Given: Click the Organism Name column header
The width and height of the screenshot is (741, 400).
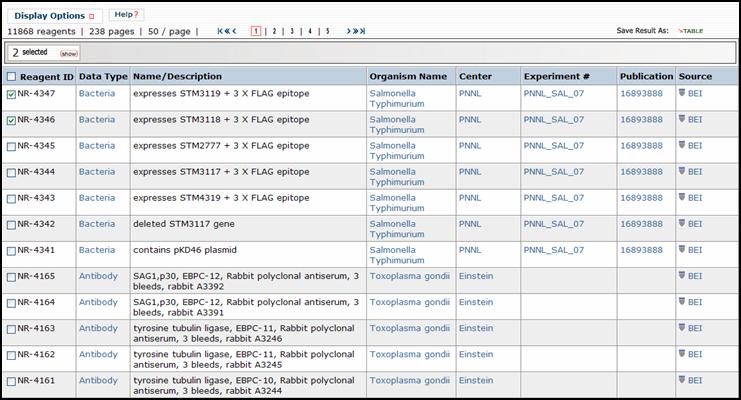Looking at the screenshot, I should pyautogui.click(x=407, y=77).
